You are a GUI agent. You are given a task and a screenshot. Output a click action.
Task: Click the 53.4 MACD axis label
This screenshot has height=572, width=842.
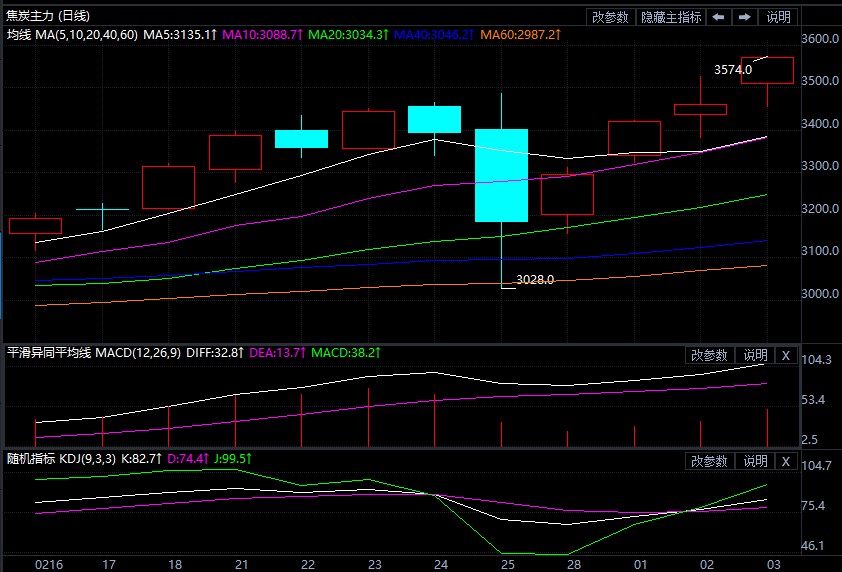coord(813,400)
